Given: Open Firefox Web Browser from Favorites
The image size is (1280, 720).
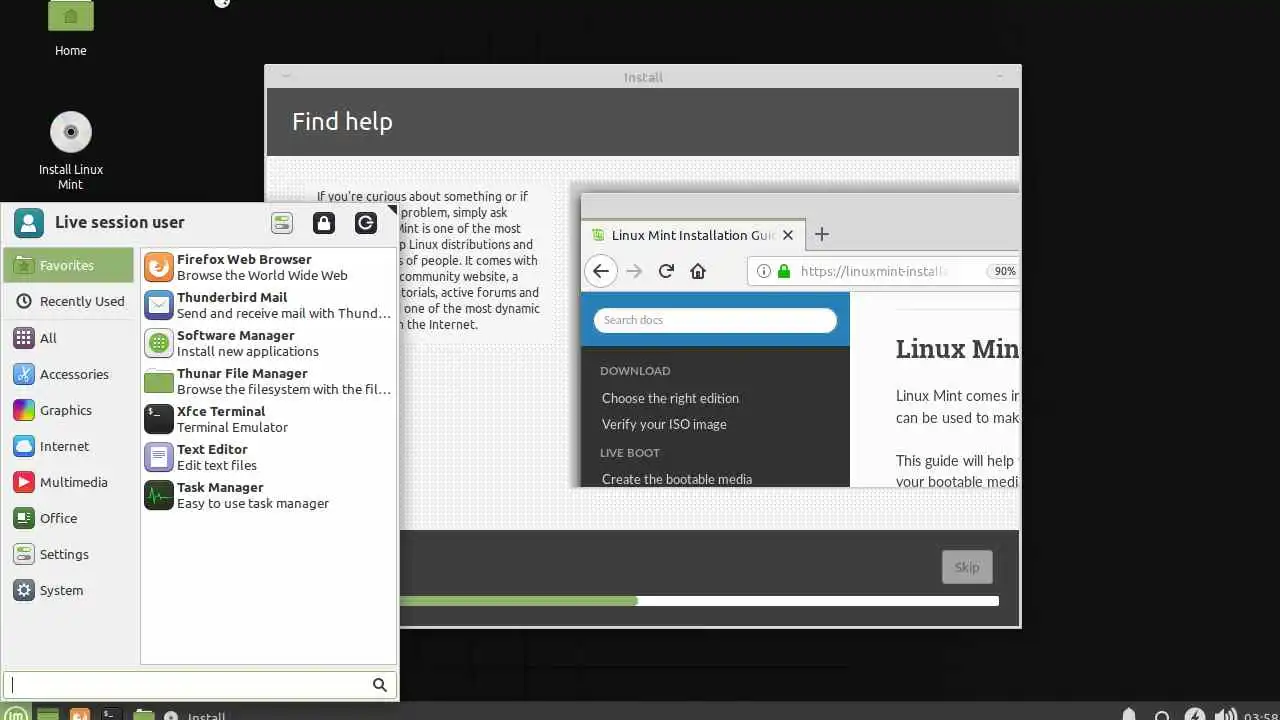Looking at the screenshot, I should pos(268,267).
